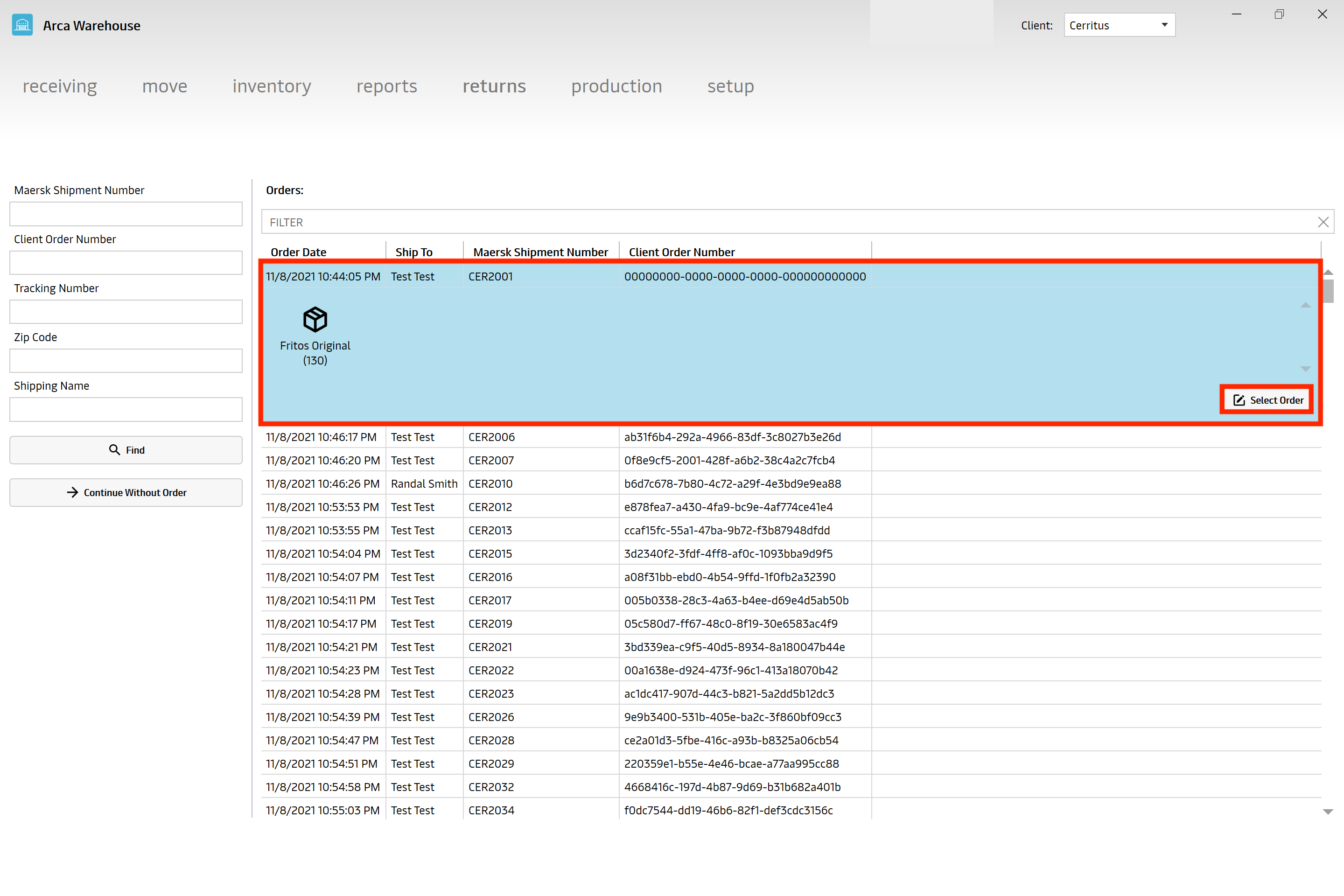The image size is (1344, 896).
Task: Click the orders list scroll-down arrow
Action: pos(1328,812)
